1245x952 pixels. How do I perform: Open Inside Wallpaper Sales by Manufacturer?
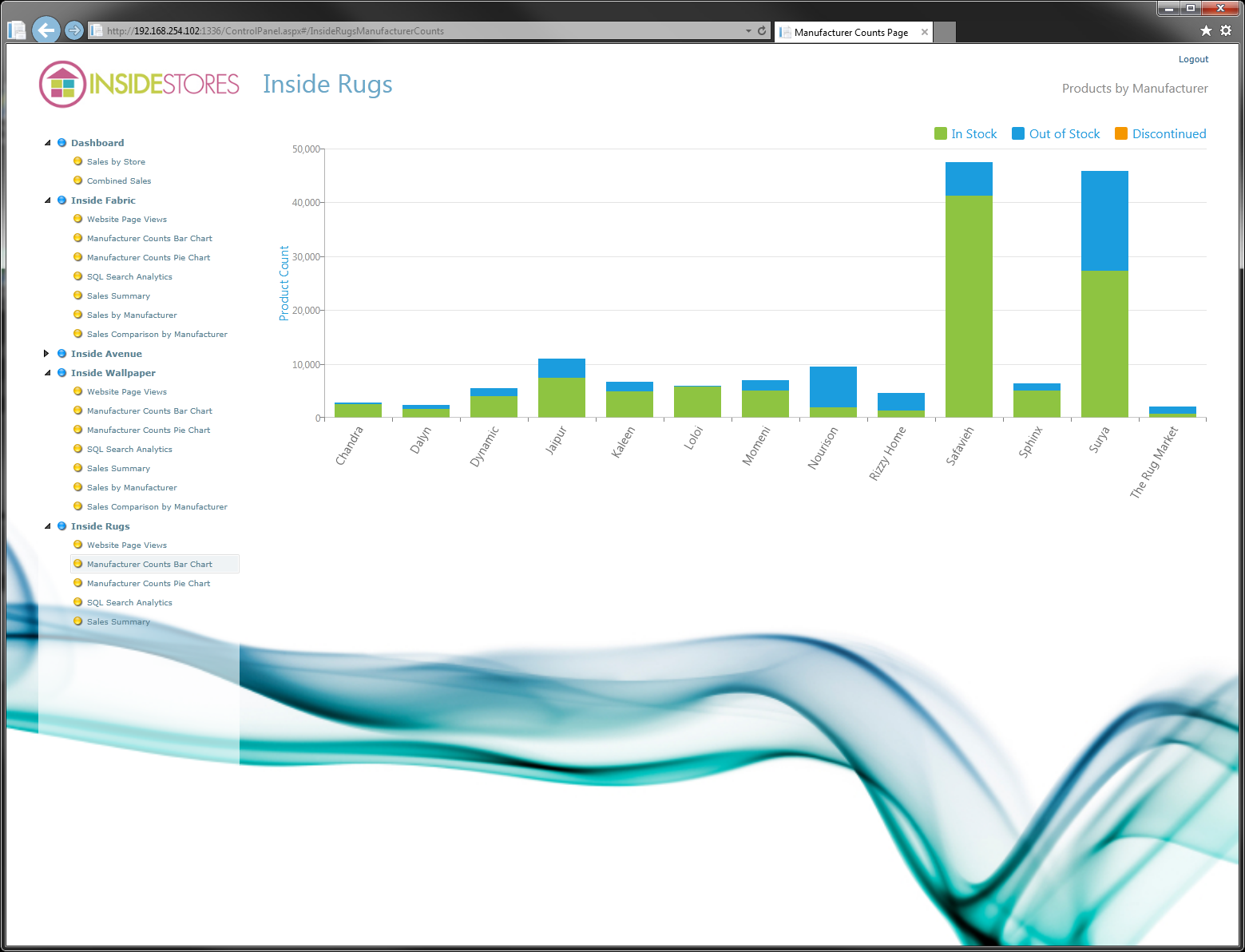click(x=132, y=488)
